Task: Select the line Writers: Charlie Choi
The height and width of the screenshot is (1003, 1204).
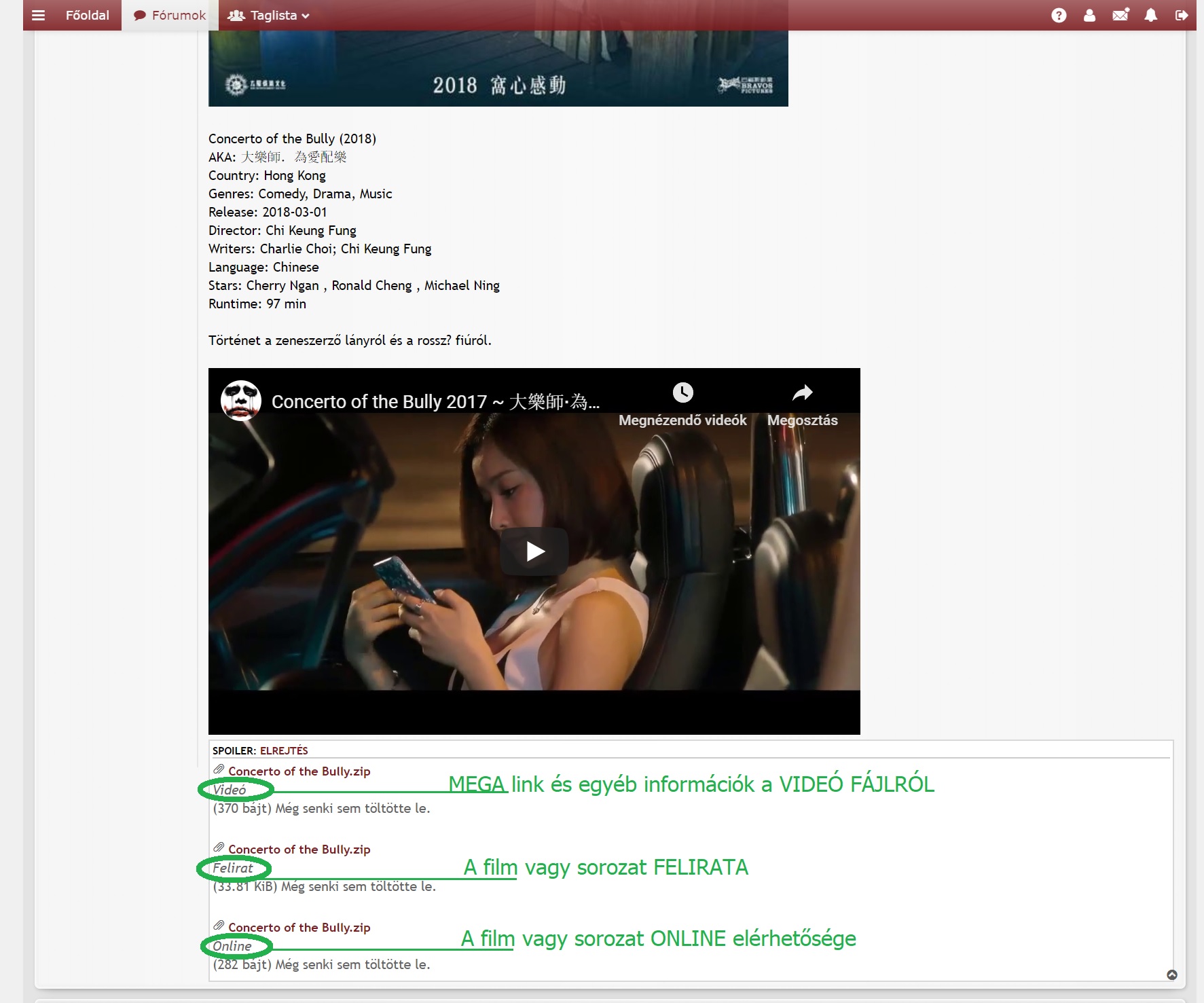Action: [320, 249]
